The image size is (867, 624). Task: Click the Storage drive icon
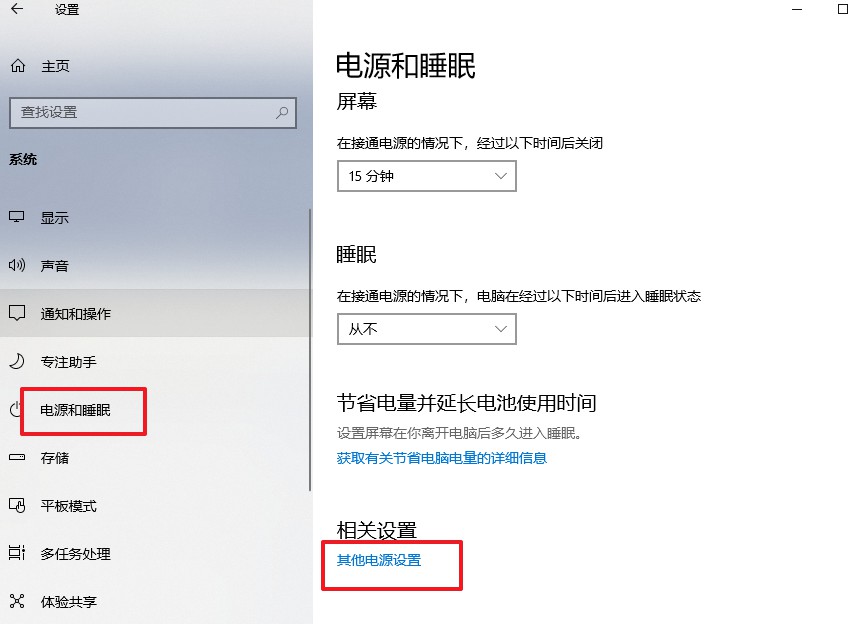click(x=17, y=457)
